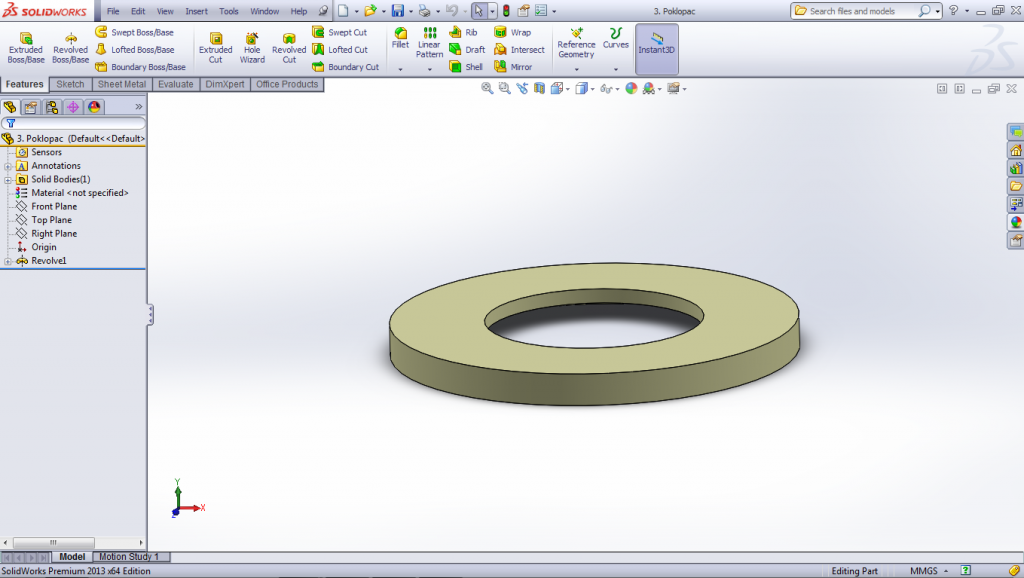The image size is (1024, 578).
Task: Expand the Curves dropdown arrow
Action: 616,69
